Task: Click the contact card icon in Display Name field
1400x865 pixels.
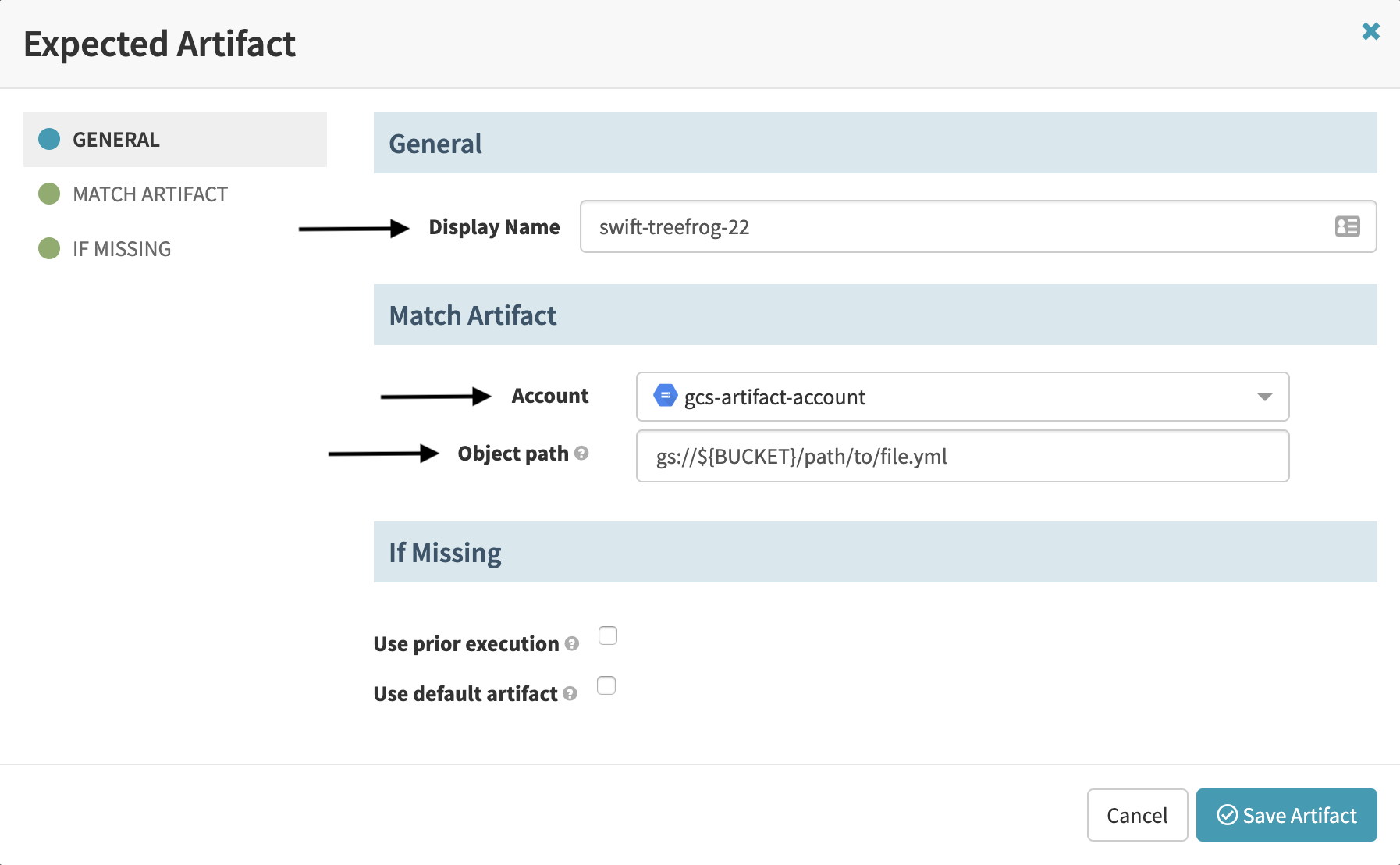Action: coord(1348,226)
